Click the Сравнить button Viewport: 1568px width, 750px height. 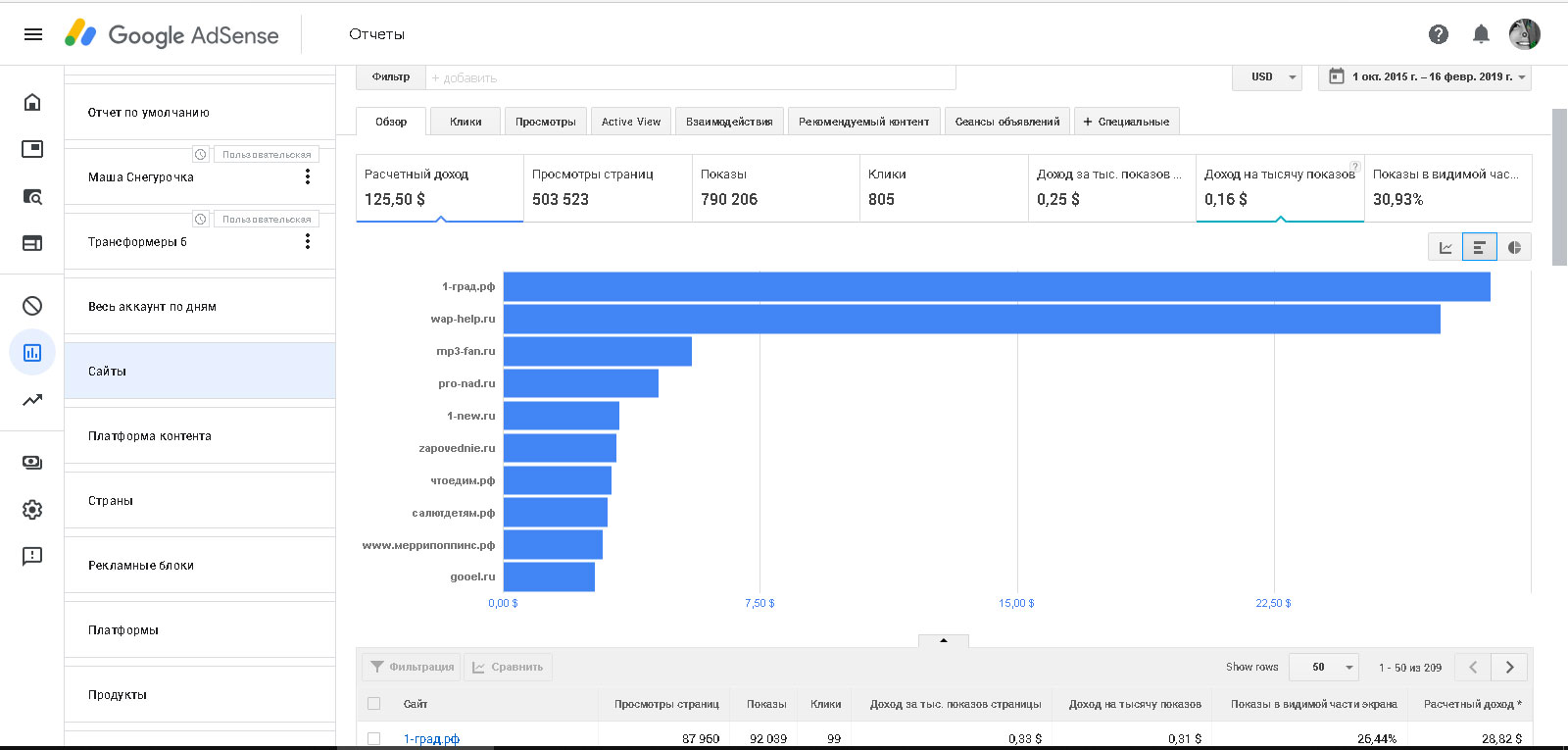(508, 667)
